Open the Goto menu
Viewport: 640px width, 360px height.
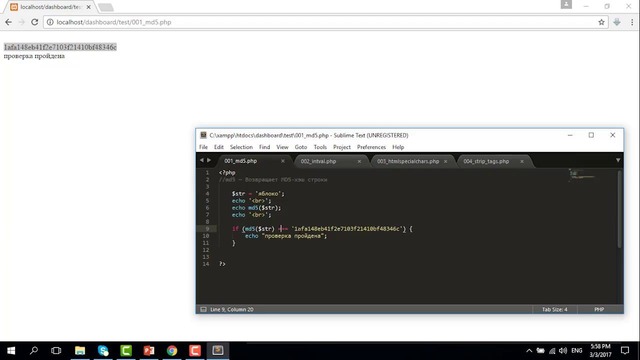(x=301, y=147)
